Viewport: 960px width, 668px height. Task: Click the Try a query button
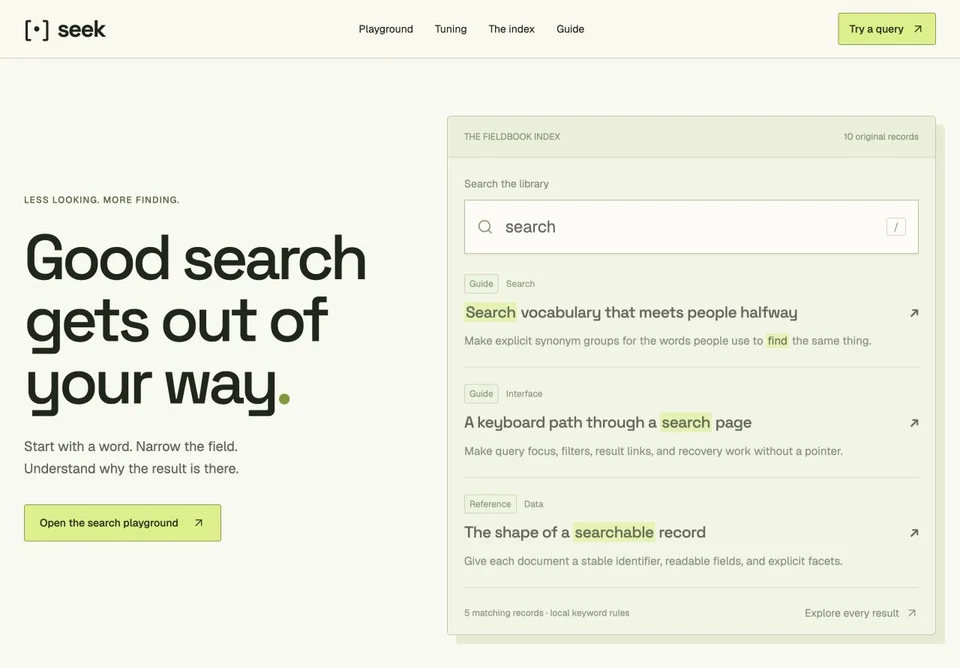[887, 29]
